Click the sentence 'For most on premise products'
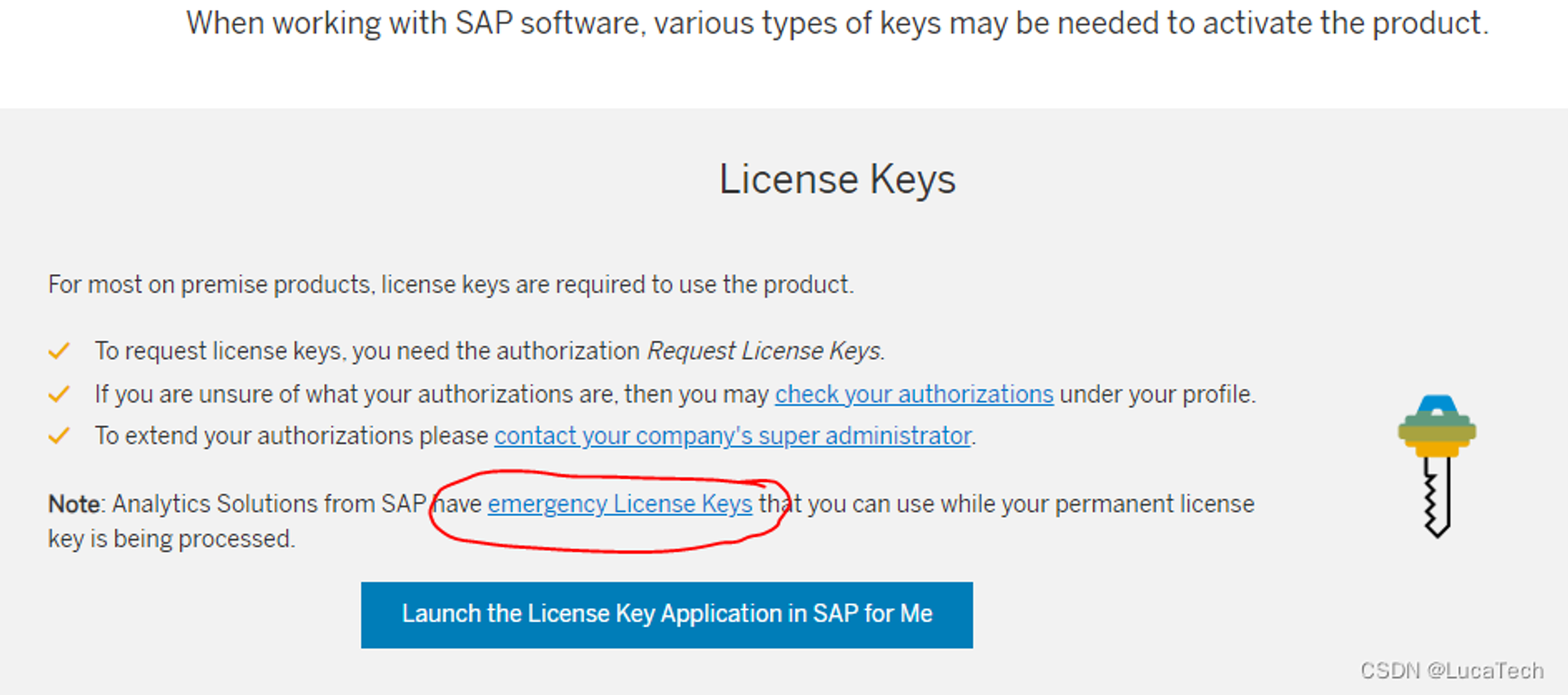The height and width of the screenshot is (695, 1568). click(x=451, y=284)
